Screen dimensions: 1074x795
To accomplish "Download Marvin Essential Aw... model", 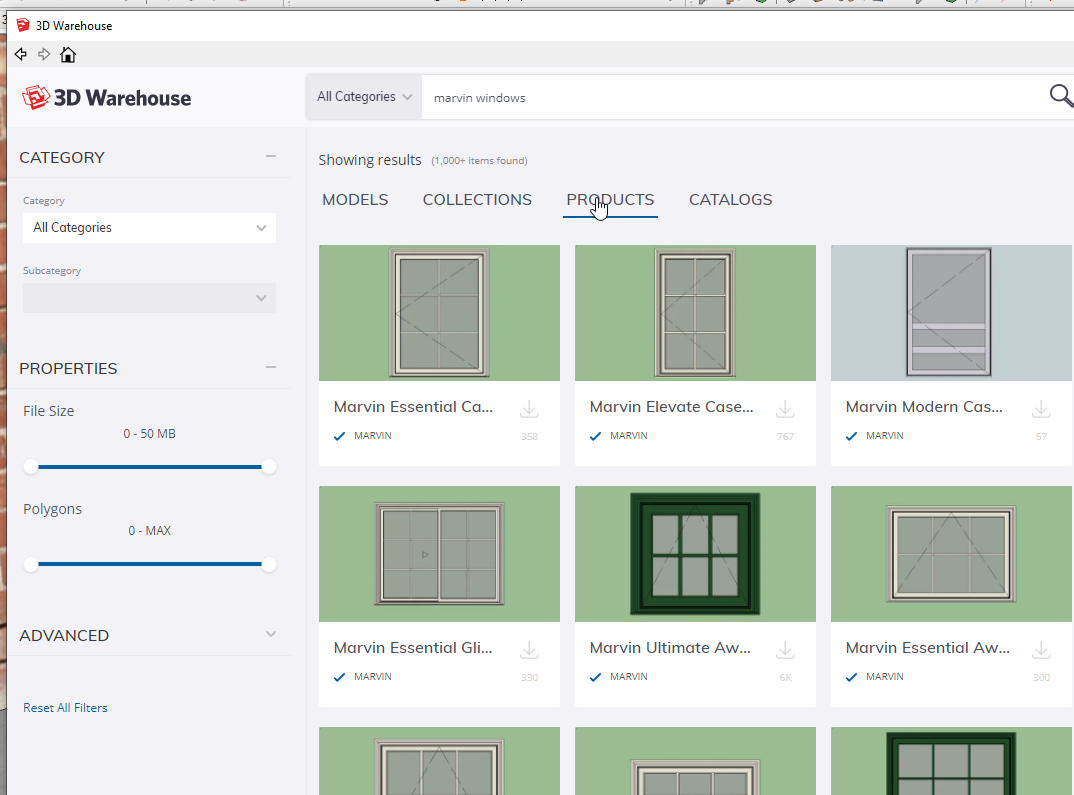I will point(1041,650).
